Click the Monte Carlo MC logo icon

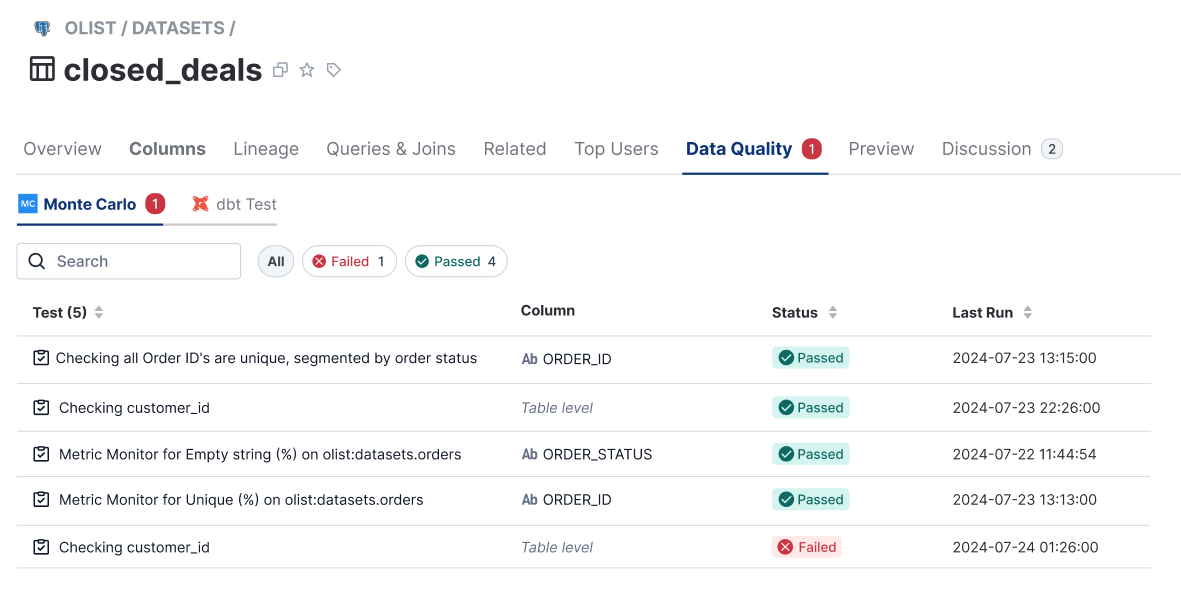28,204
